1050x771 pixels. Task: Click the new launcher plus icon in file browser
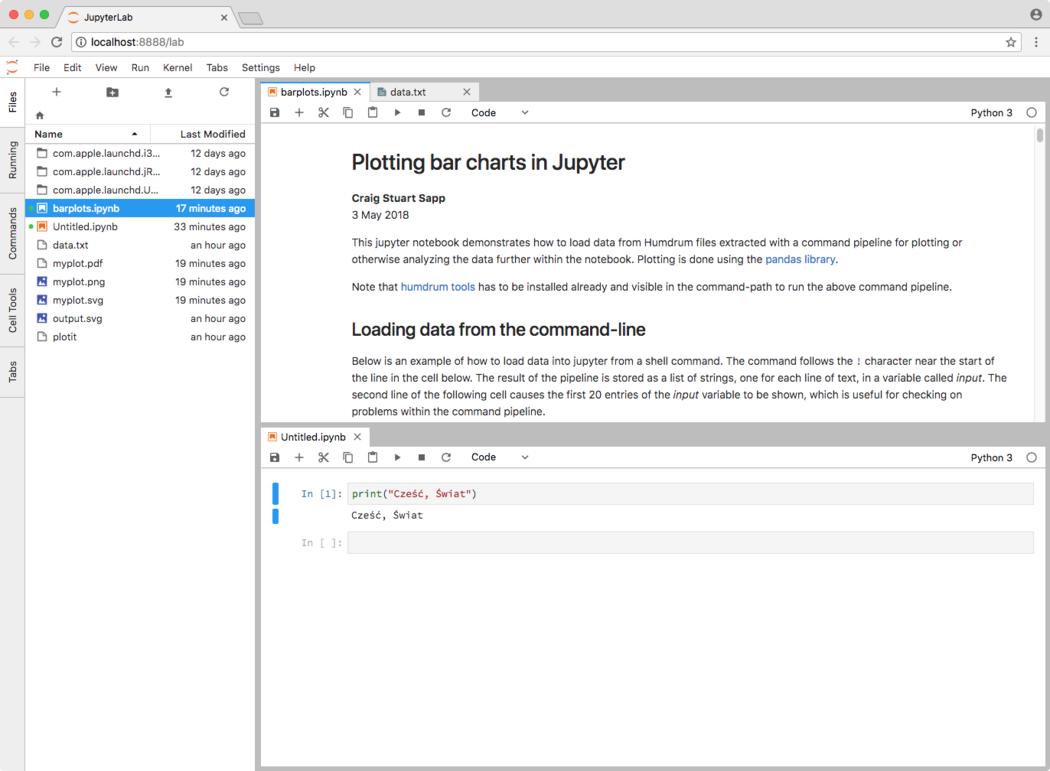[56, 92]
